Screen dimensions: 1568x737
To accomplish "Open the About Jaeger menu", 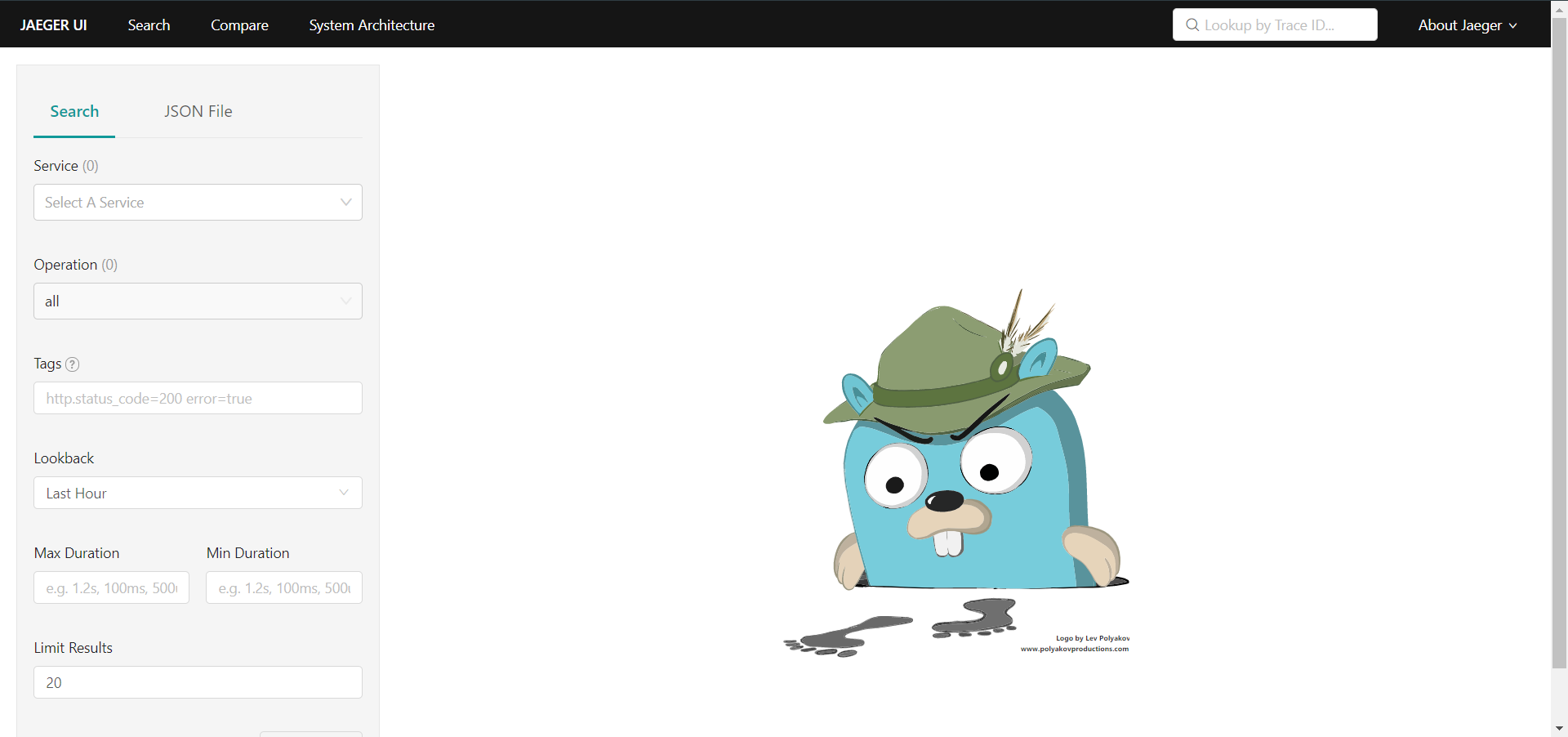I will tap(1459, 25).
